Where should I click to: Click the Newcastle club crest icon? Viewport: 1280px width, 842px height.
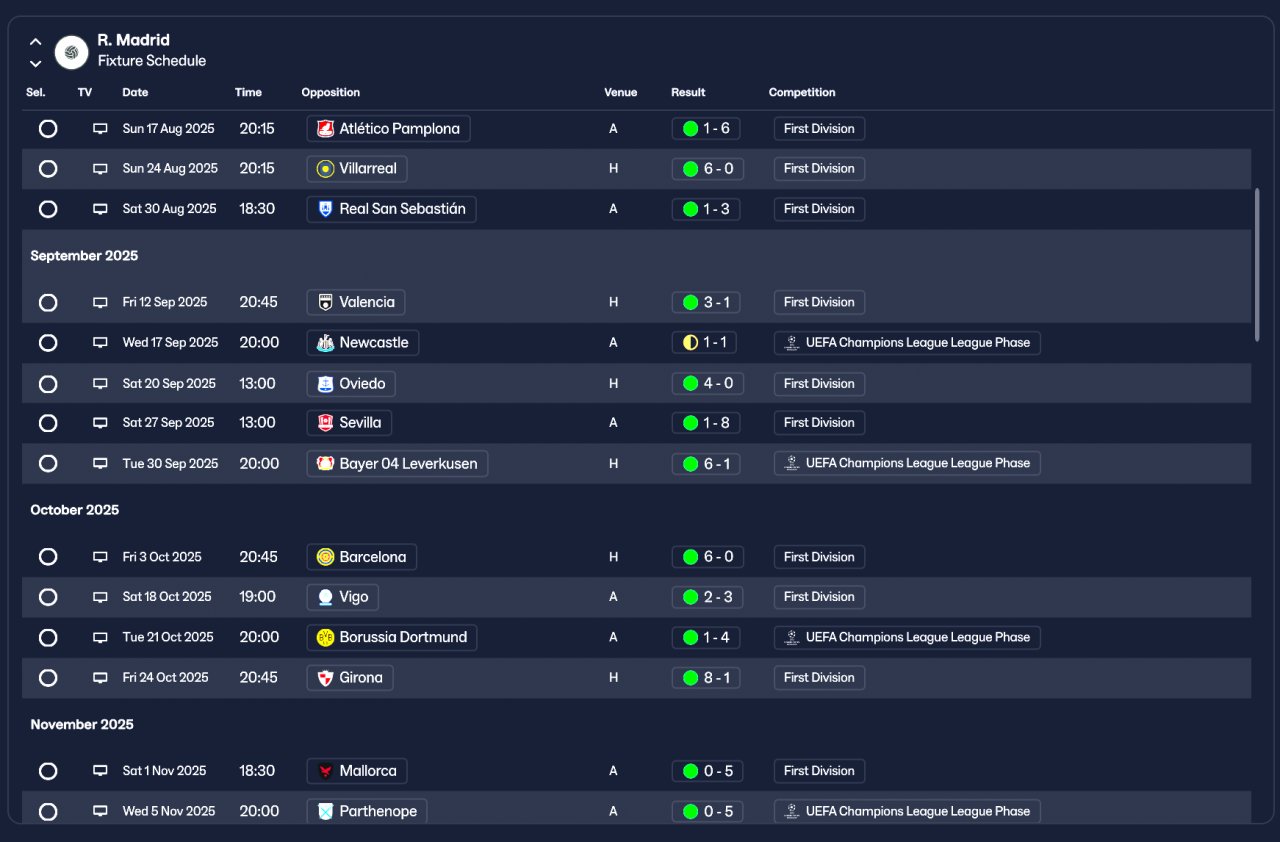325,343
